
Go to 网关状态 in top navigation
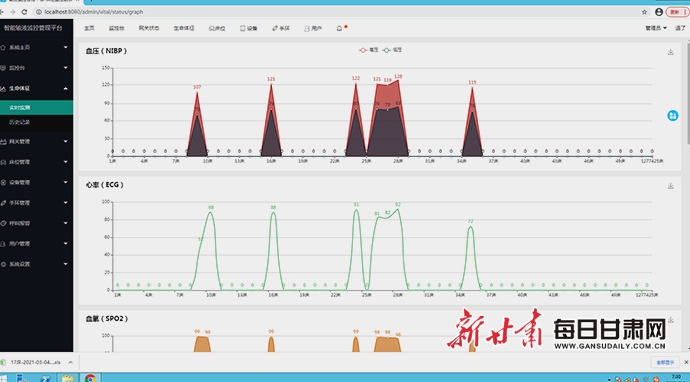click(x=149, y=28)
